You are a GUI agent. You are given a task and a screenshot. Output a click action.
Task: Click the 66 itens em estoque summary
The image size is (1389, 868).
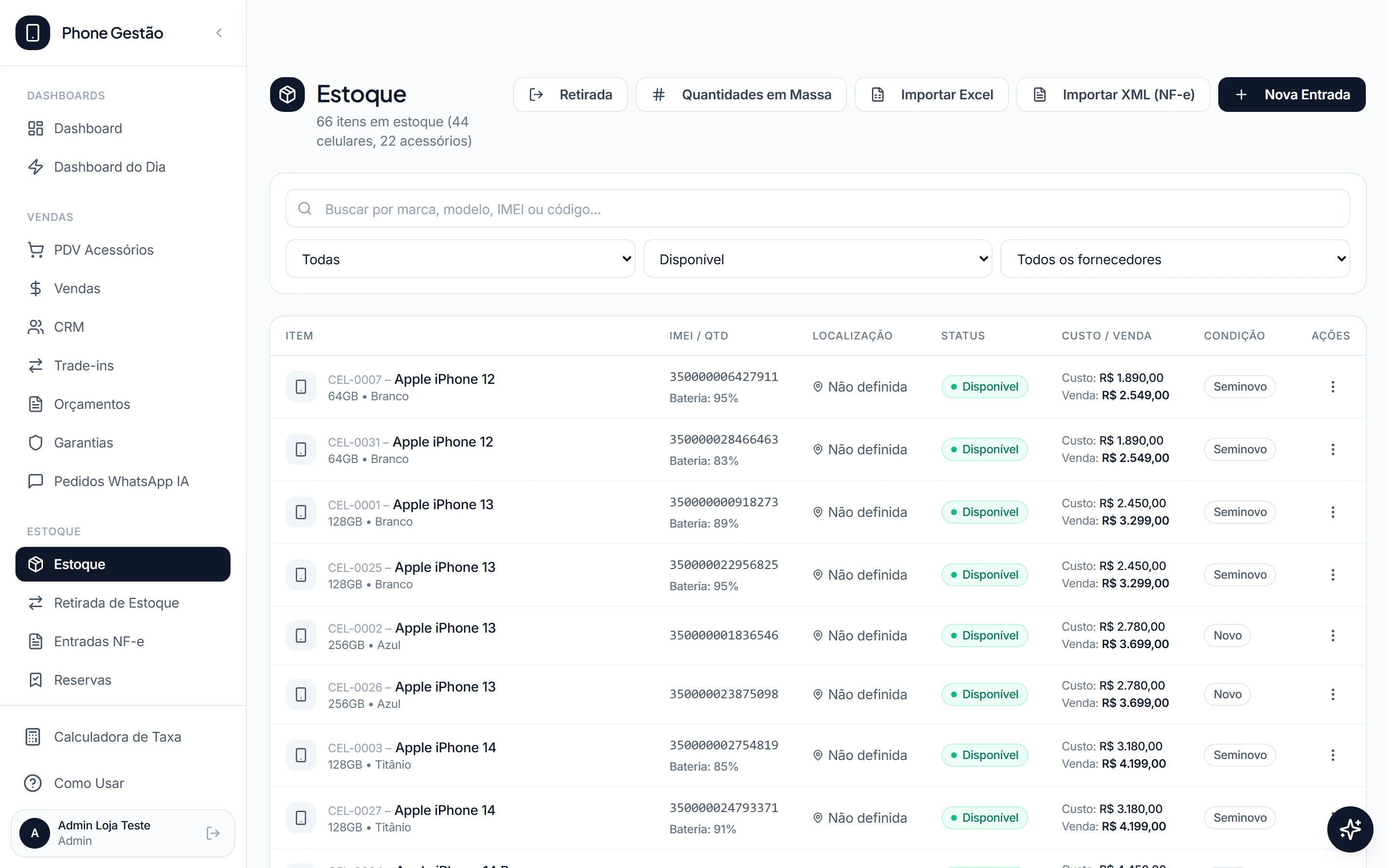pos(394,132)
